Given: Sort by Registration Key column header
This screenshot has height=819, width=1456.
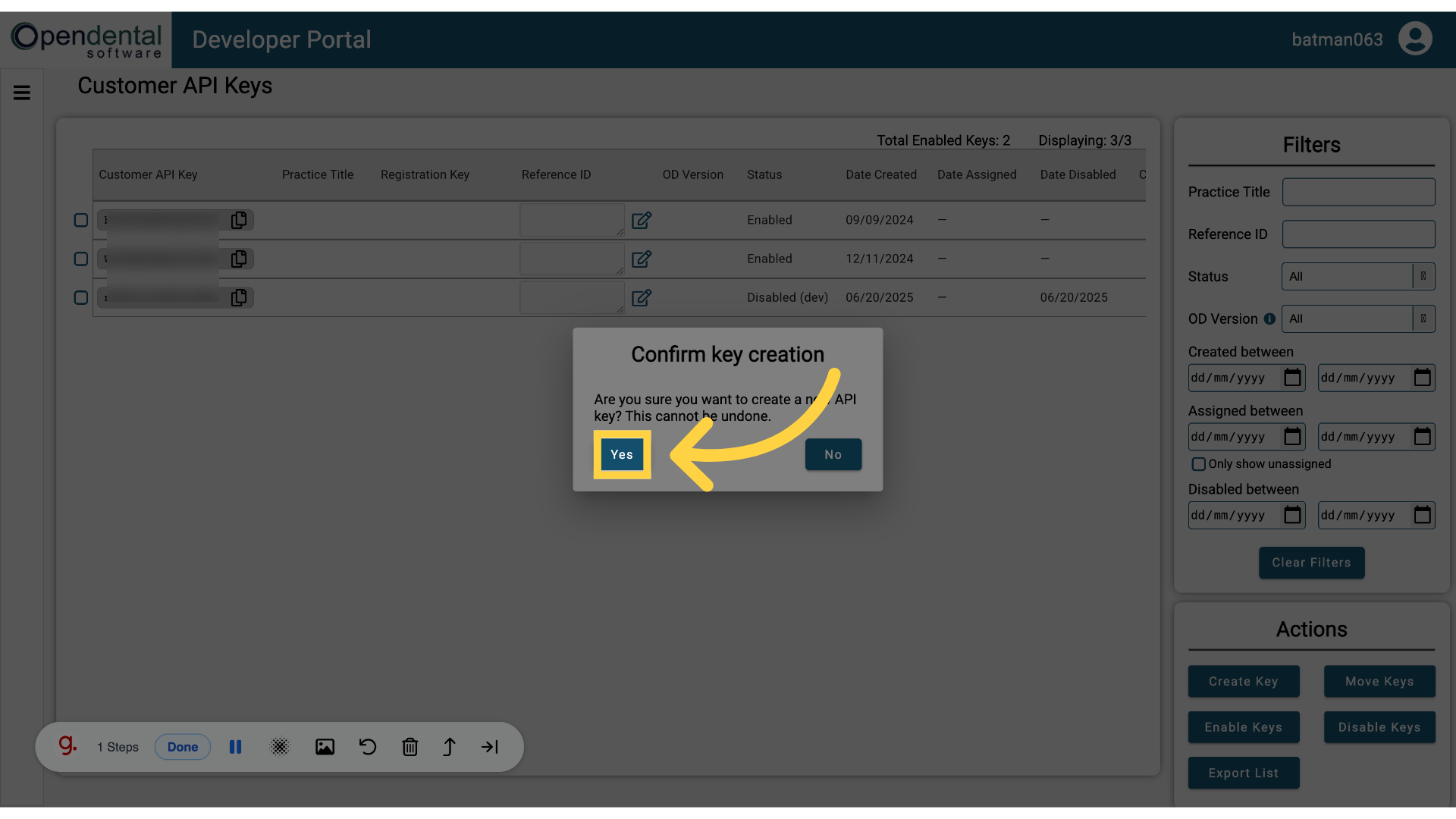Looking at the screenshot, I should pyautogui.click(x=425, y=174).
